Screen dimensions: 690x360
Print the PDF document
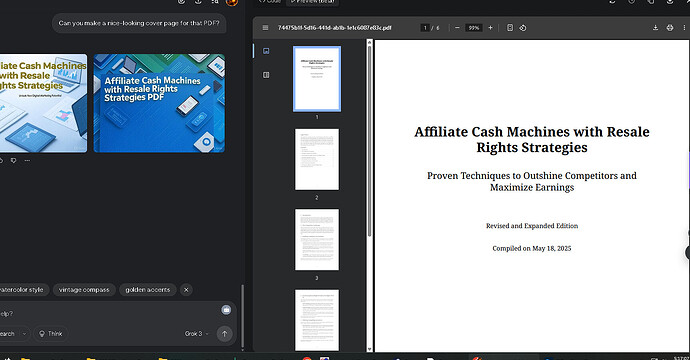[x=670, y=28]
